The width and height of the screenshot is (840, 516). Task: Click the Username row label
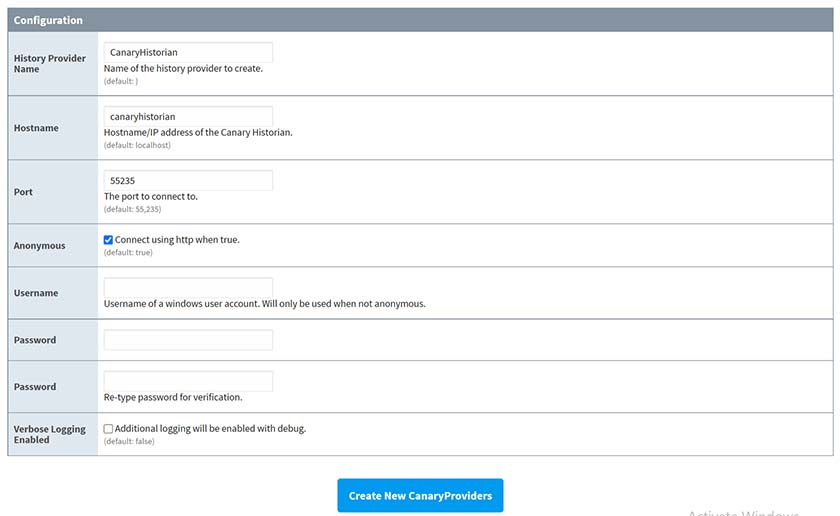click(x=36, y=293)
